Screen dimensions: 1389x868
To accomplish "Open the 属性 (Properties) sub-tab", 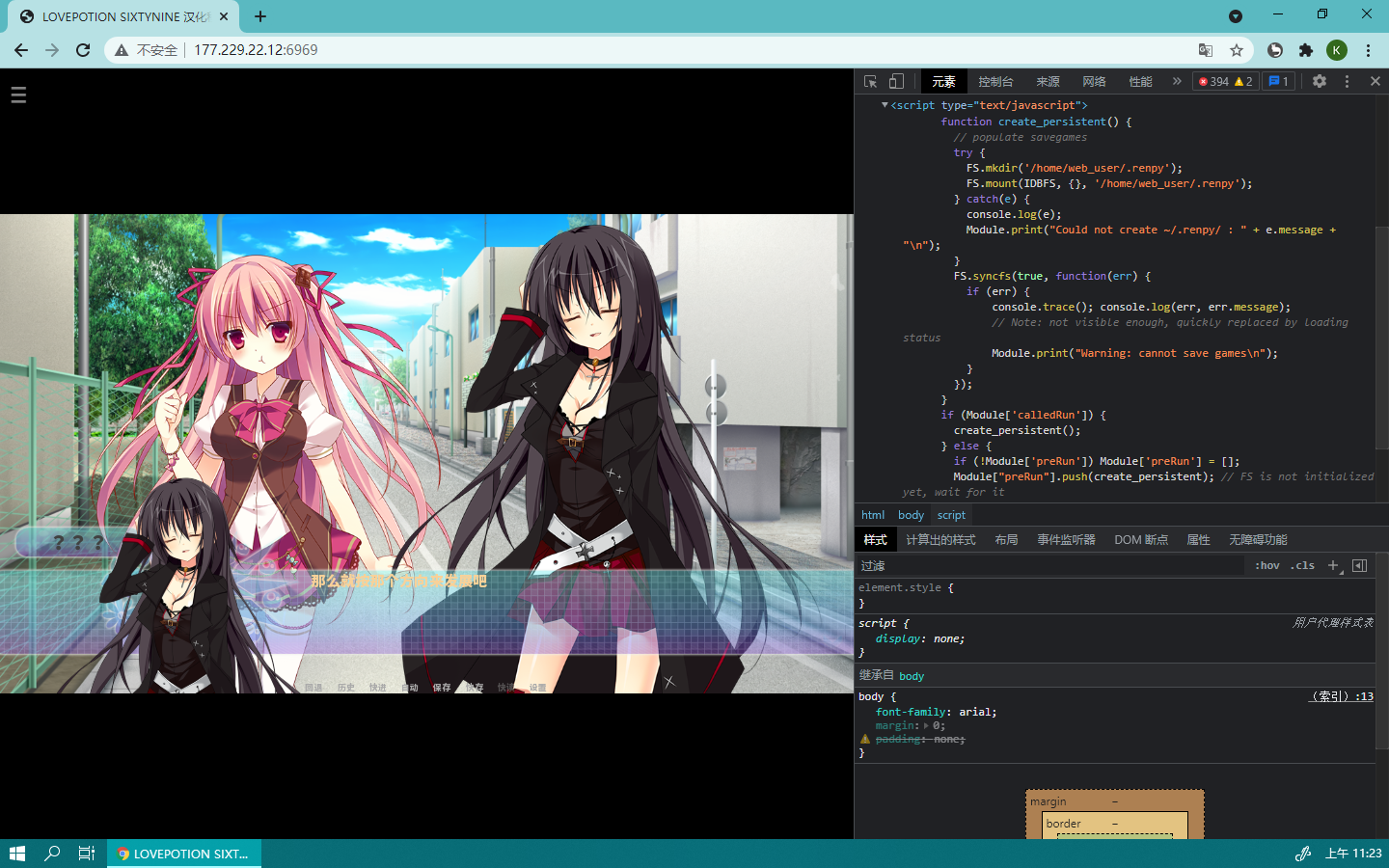I will tap(1198, 540).
